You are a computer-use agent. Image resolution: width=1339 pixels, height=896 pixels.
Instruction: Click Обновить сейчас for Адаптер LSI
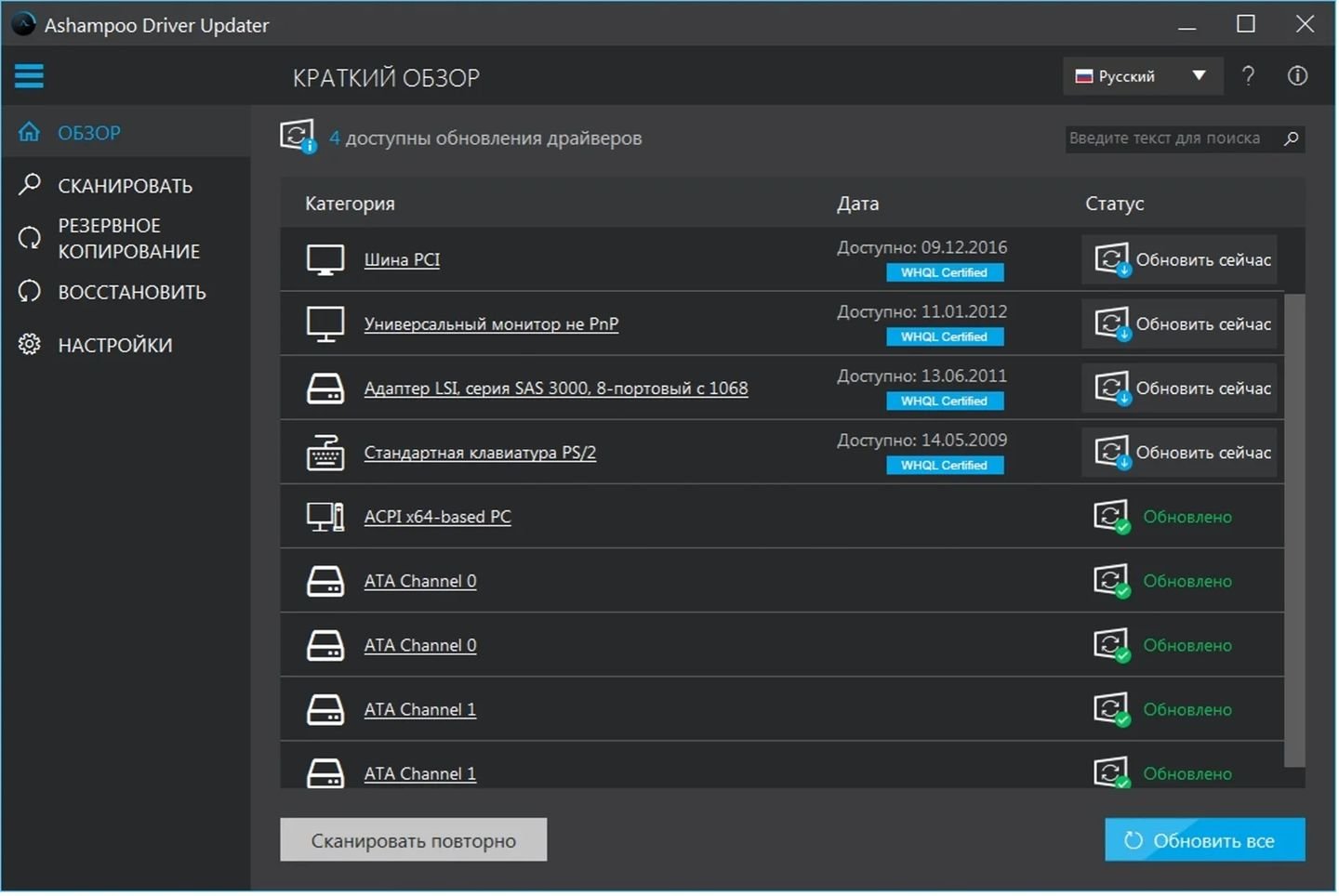click(1180, 389)
